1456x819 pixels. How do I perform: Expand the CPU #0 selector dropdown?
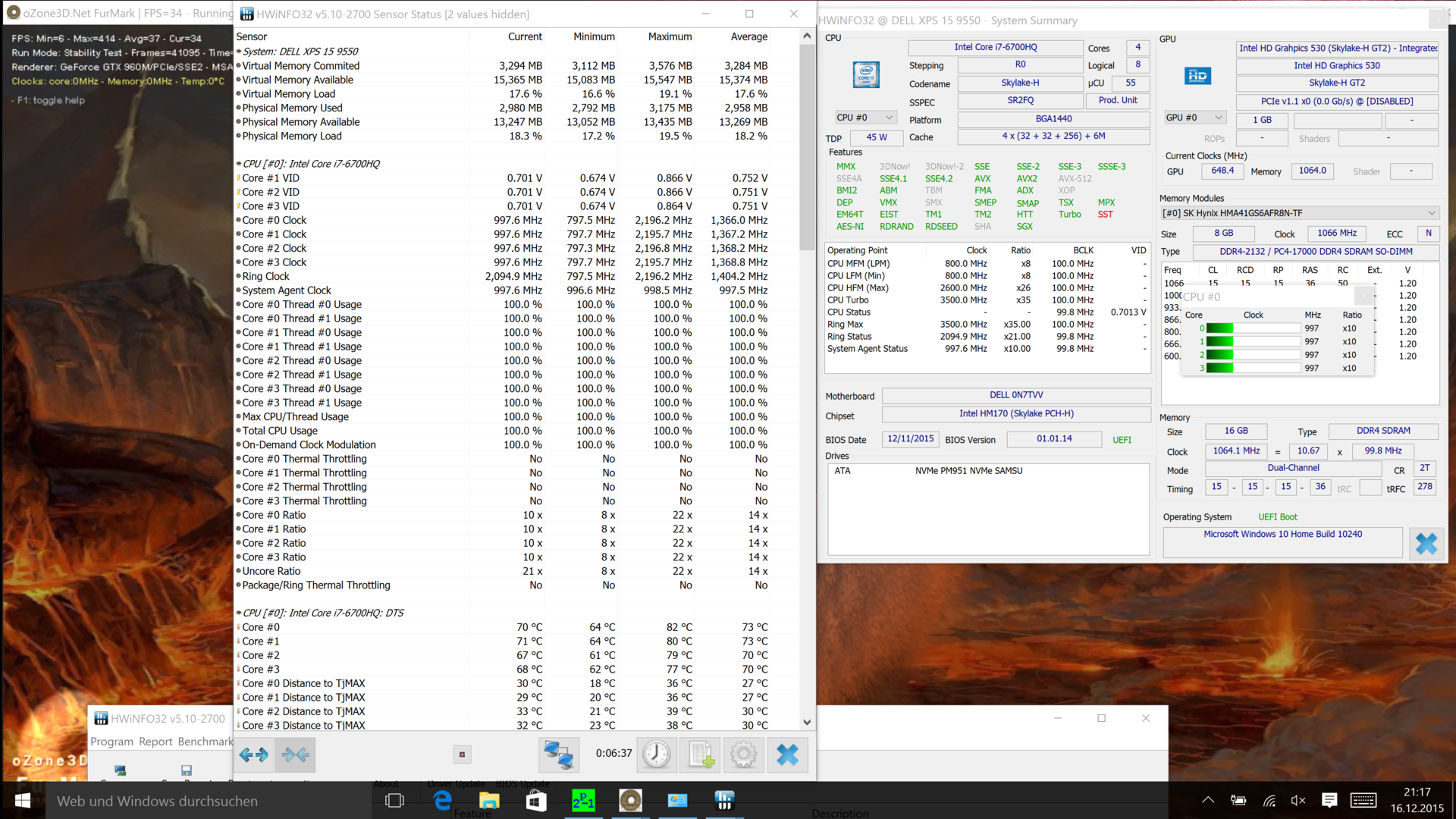(866, 118)
